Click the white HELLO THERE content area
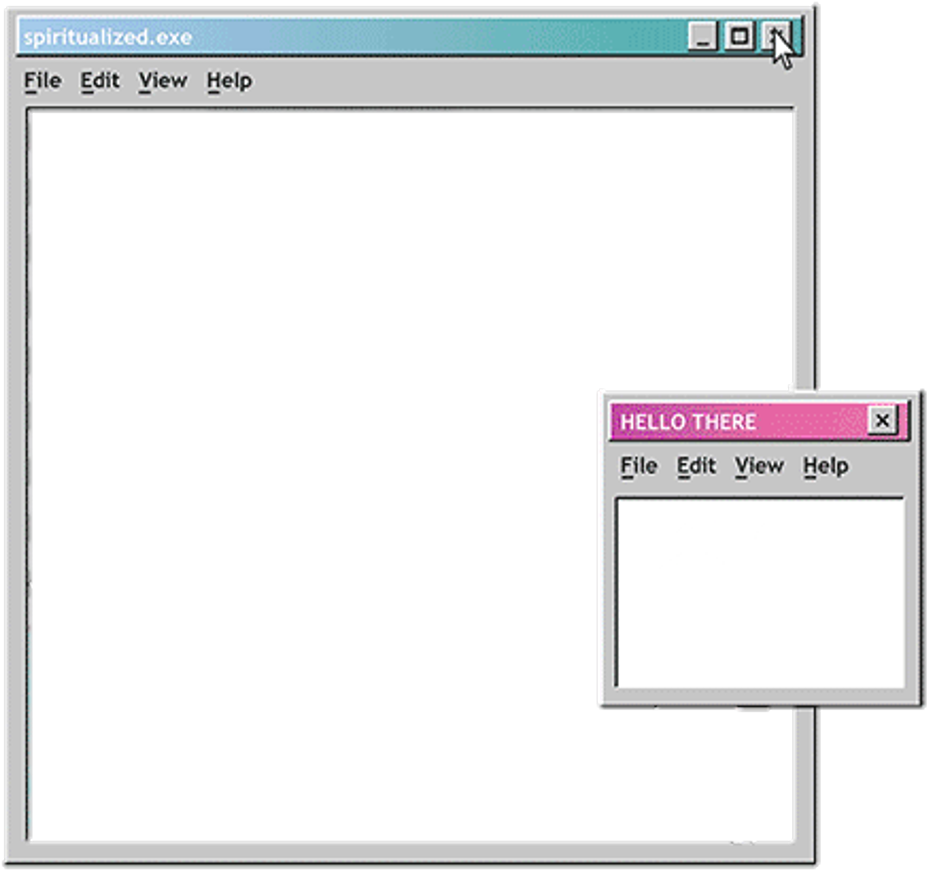Image resolution: width=927 pixels, height=870 pixels. [760, 592]
